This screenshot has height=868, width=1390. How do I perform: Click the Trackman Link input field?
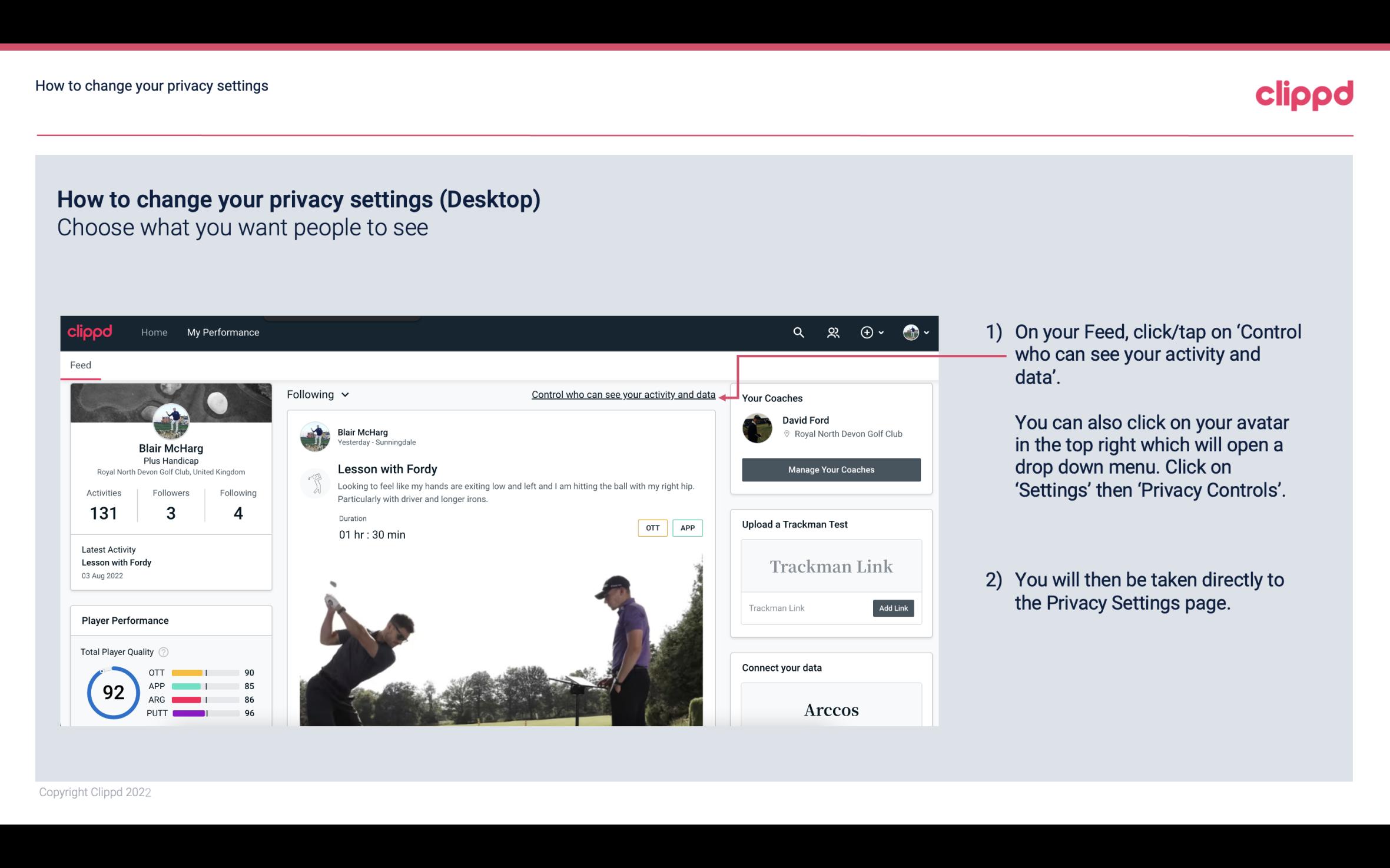tap(805, 607)
